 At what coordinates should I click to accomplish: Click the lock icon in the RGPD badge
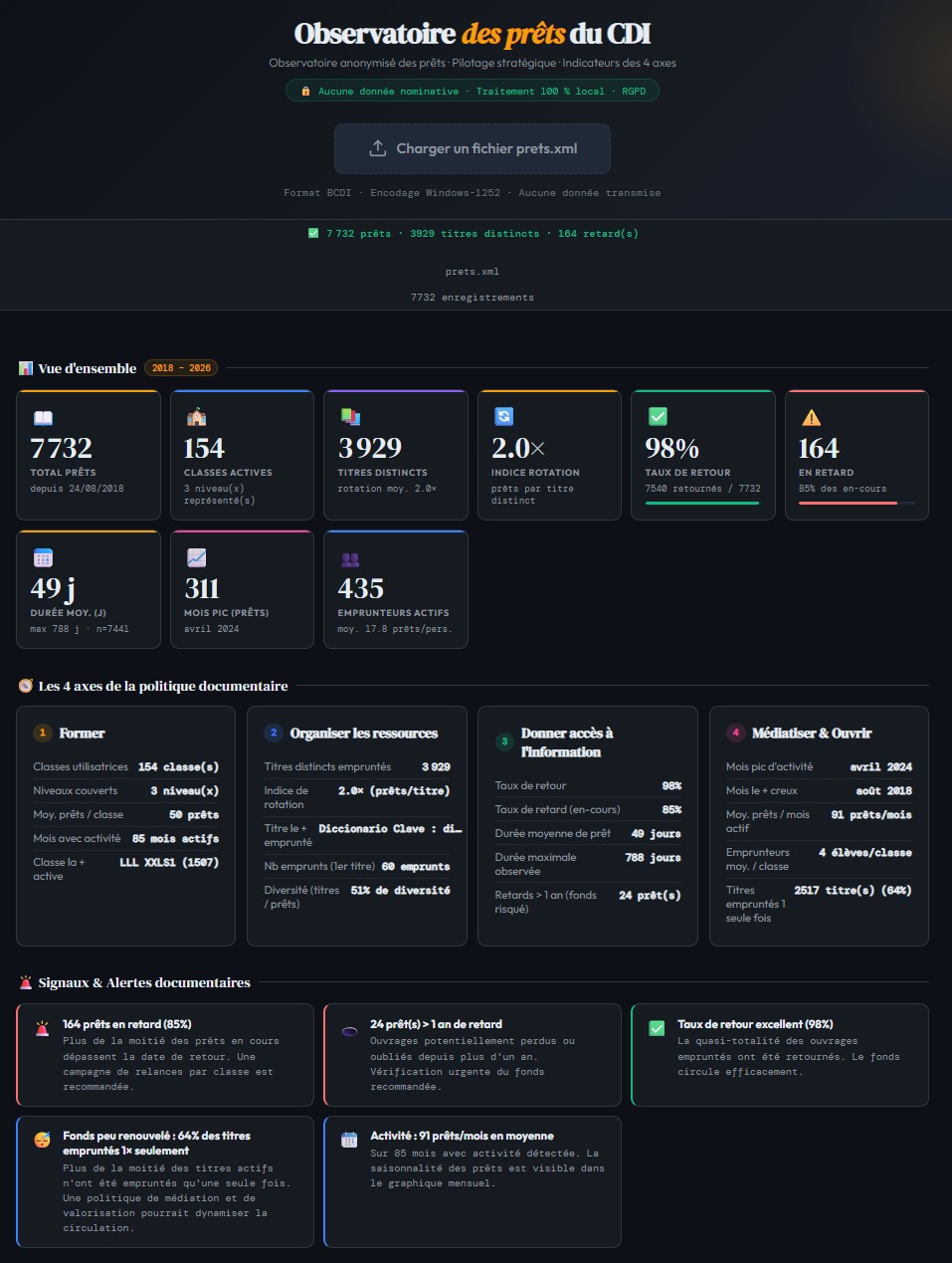[305, 91]
